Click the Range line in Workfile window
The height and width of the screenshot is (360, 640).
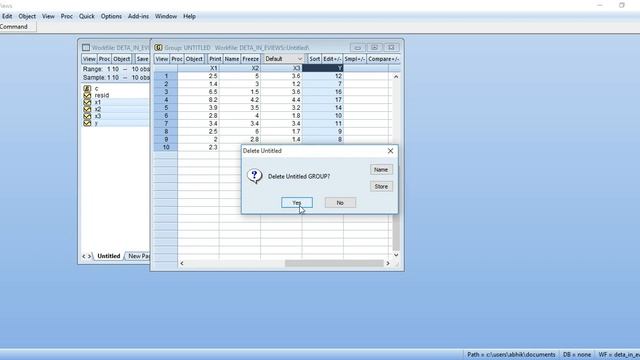(116, 69)
